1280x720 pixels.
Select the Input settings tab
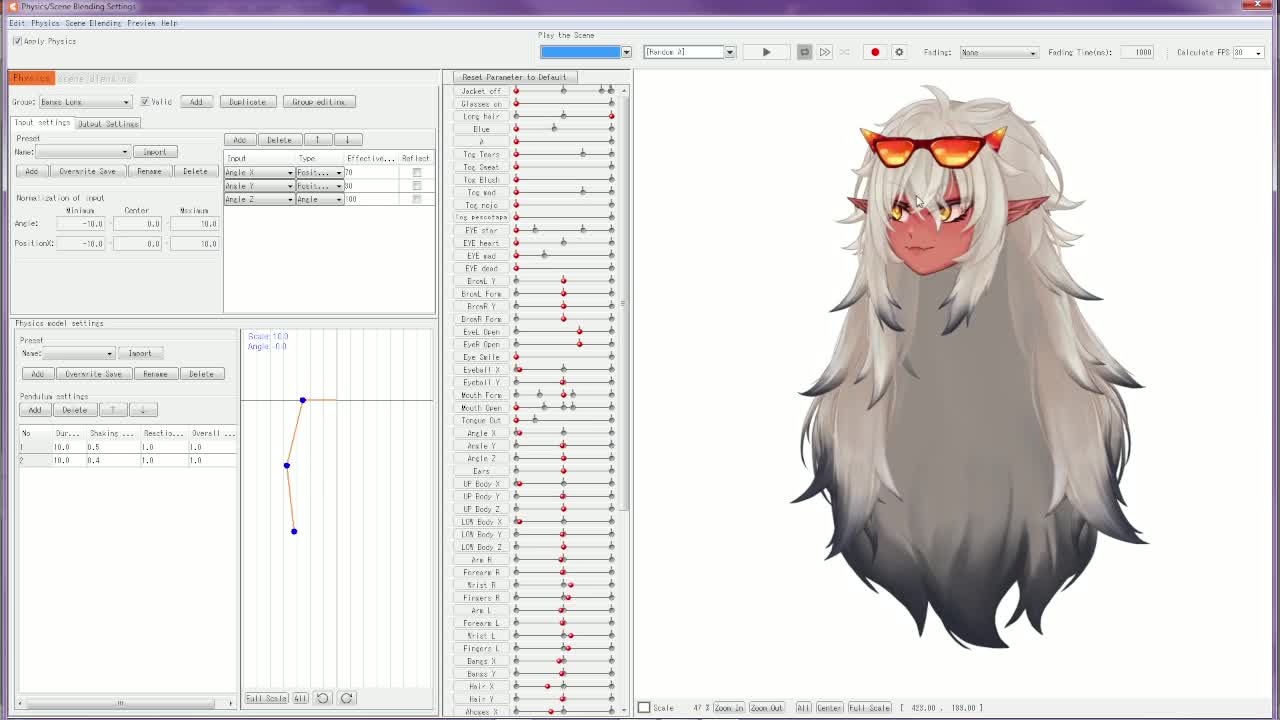42,123
